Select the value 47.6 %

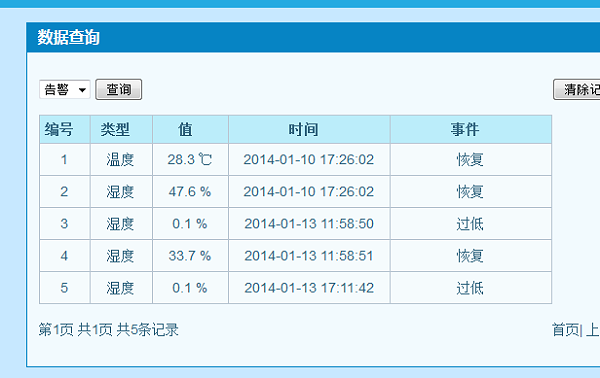click(x=190, y=192)
